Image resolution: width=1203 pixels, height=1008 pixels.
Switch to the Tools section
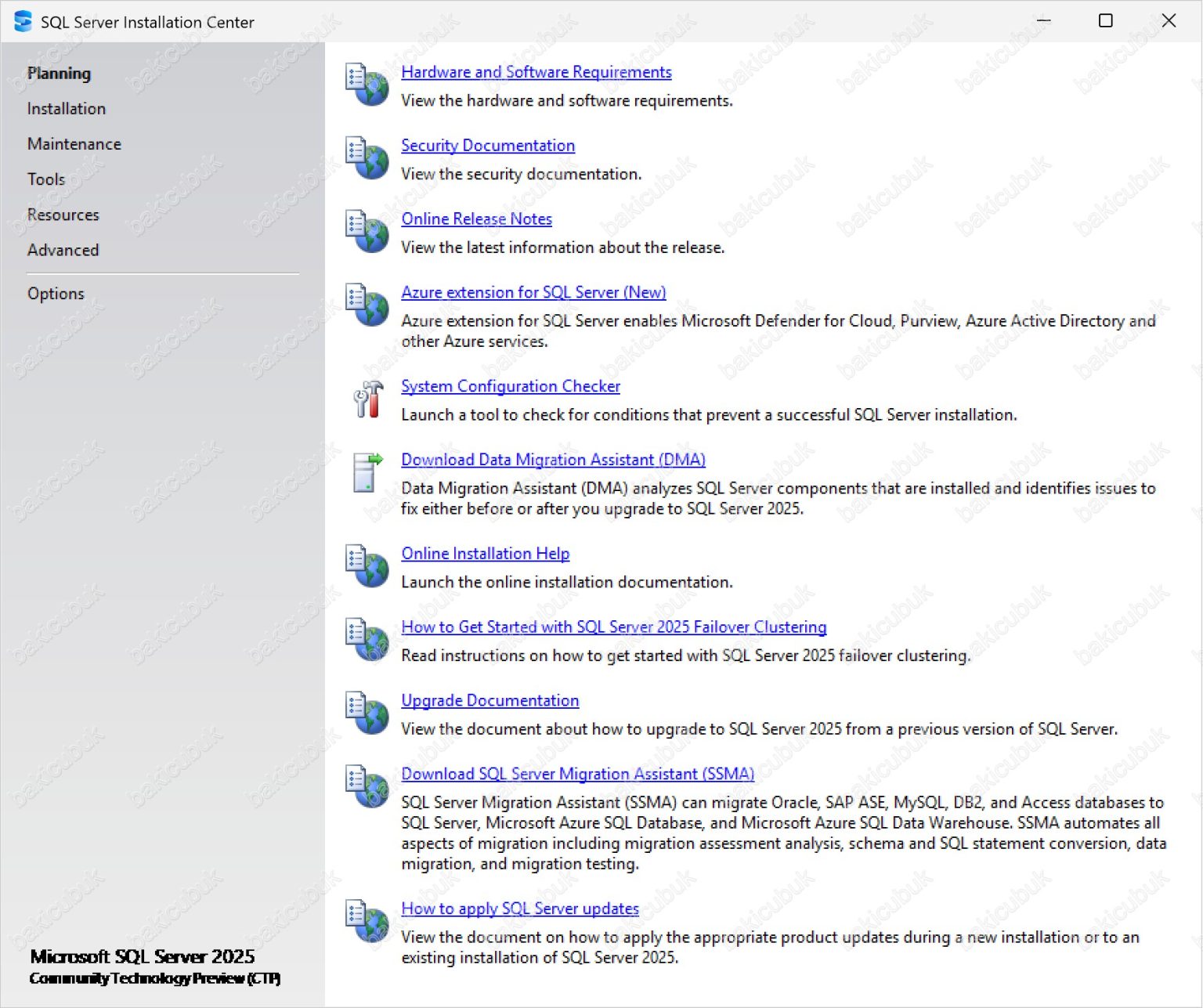45,179
